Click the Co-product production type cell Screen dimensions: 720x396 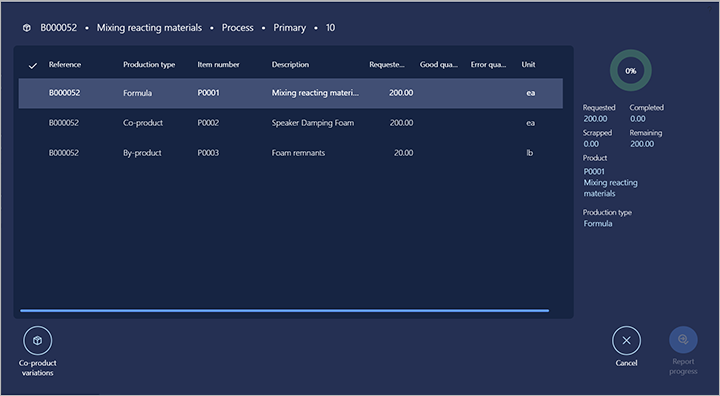click(143, 123)
